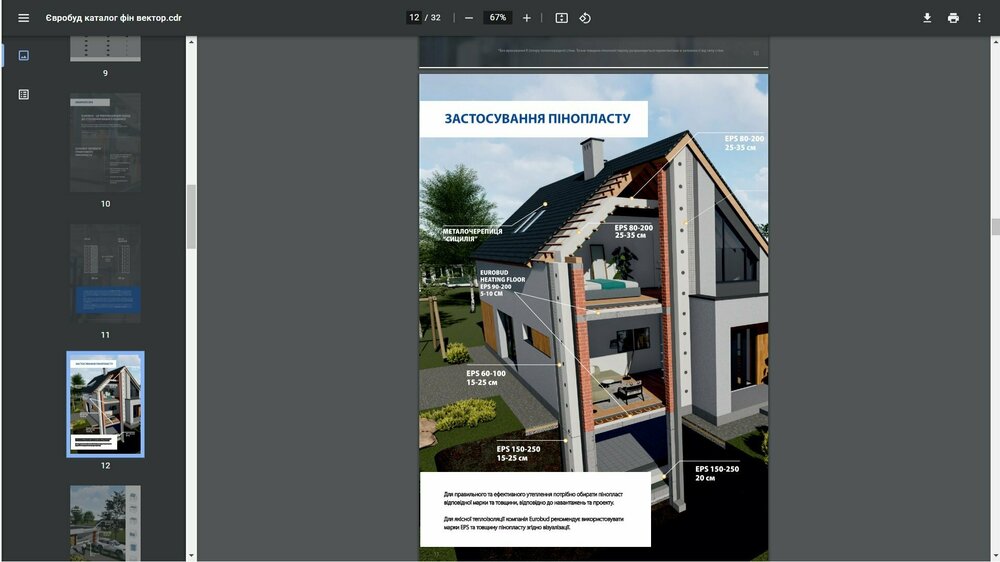Download the PDF file
This screenshot has height=562, width=1000.
[927, 18]
